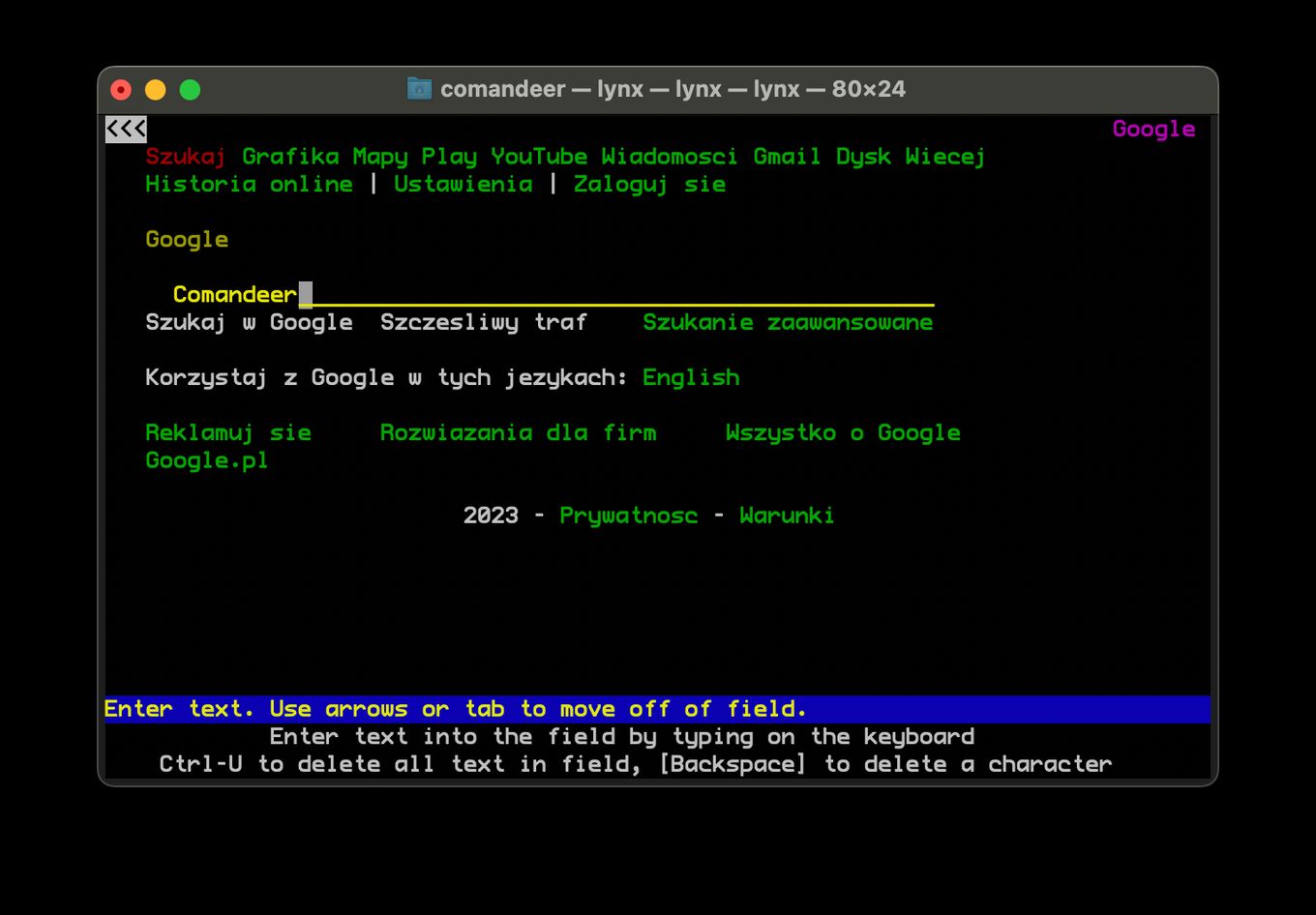Expand the Wiecej menu link
1316x915 pixels.
coord(945,157)
